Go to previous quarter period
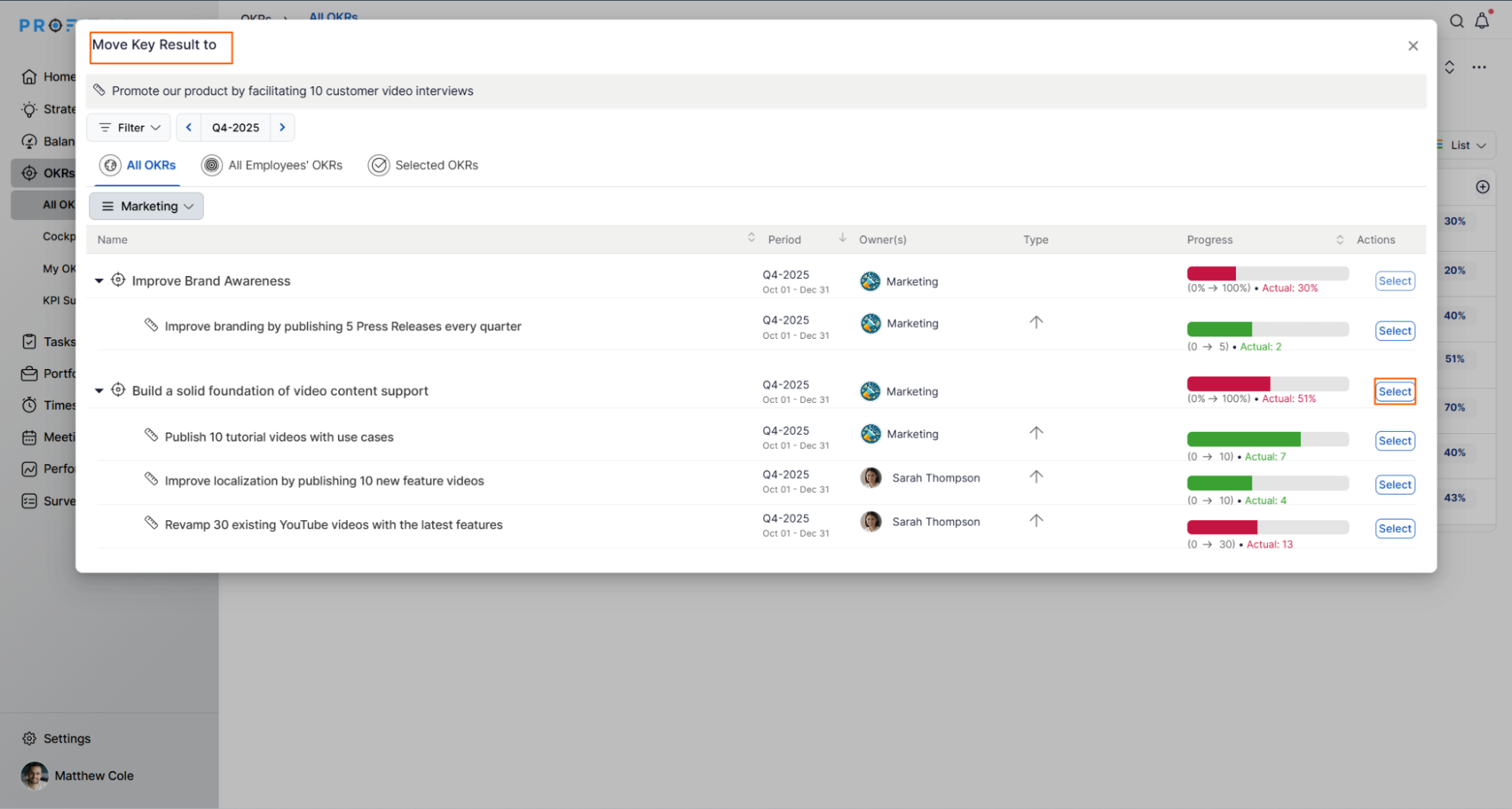The width and height of the screenshot is (1512, 809). click(x=189, y=128)
